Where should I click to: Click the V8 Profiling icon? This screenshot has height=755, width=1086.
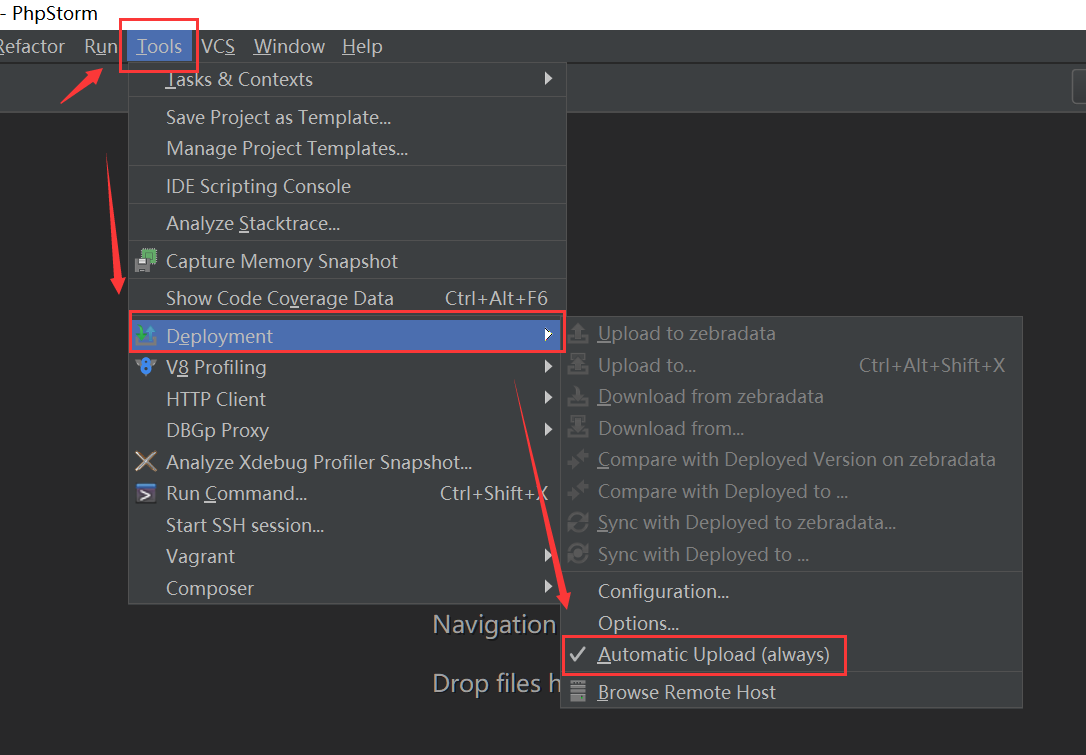click(x=146, y=367)
